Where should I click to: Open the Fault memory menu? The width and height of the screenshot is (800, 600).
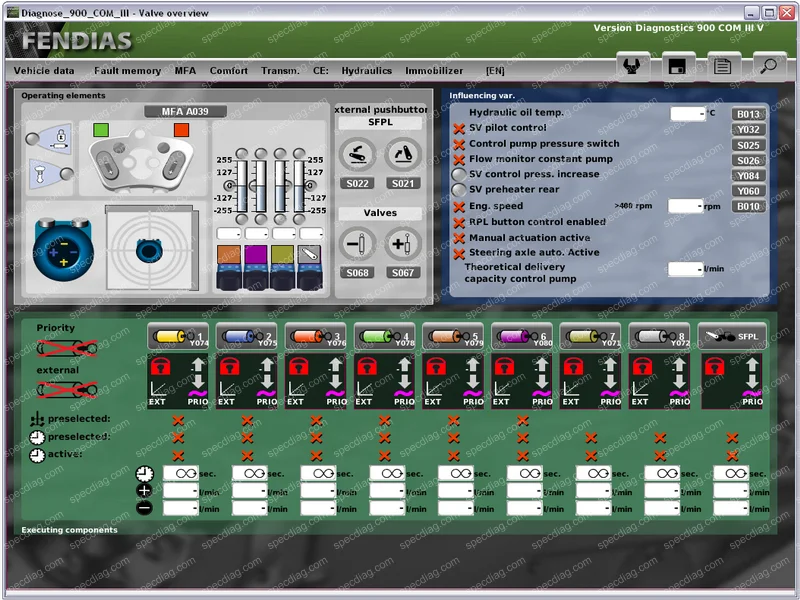(127, 71)
